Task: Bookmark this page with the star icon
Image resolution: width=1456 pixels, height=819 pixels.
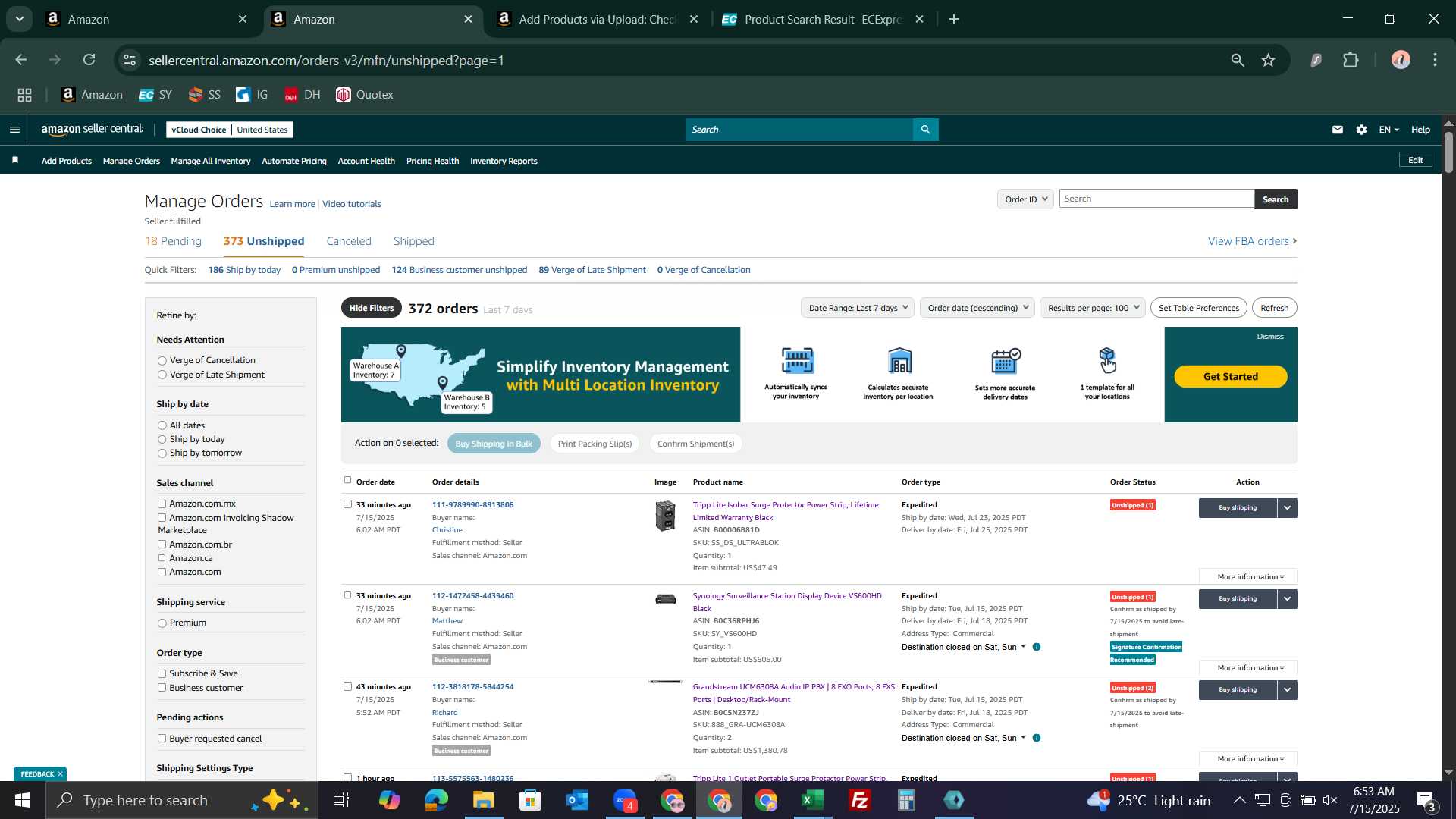Action: (x=1268, y=60)
